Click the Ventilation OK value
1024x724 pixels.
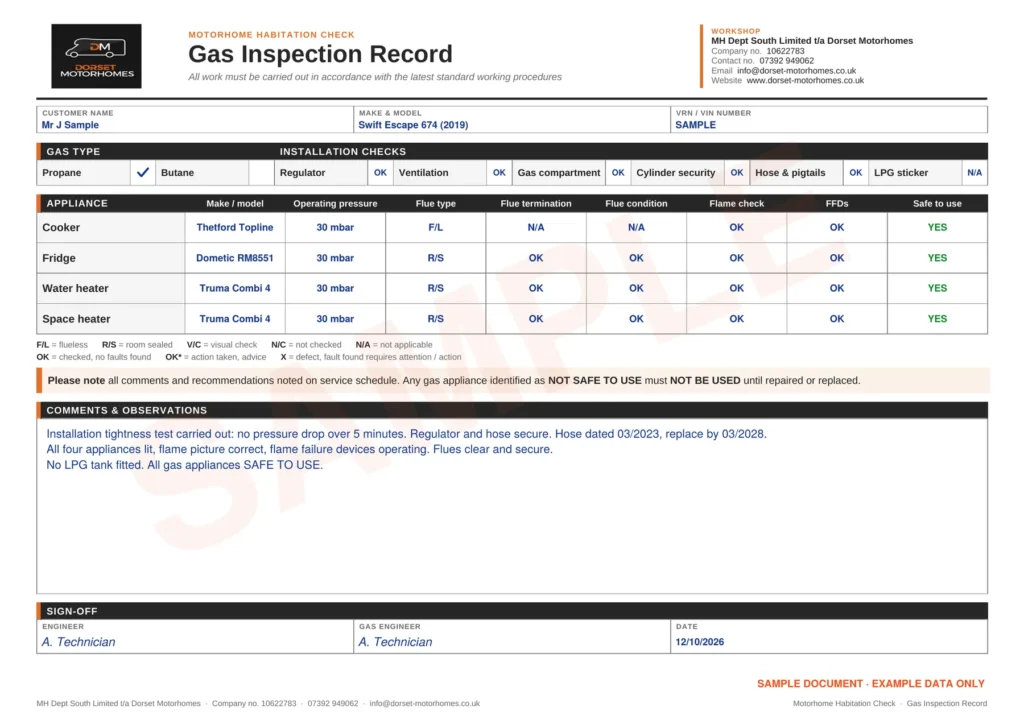tap(499, 172)
